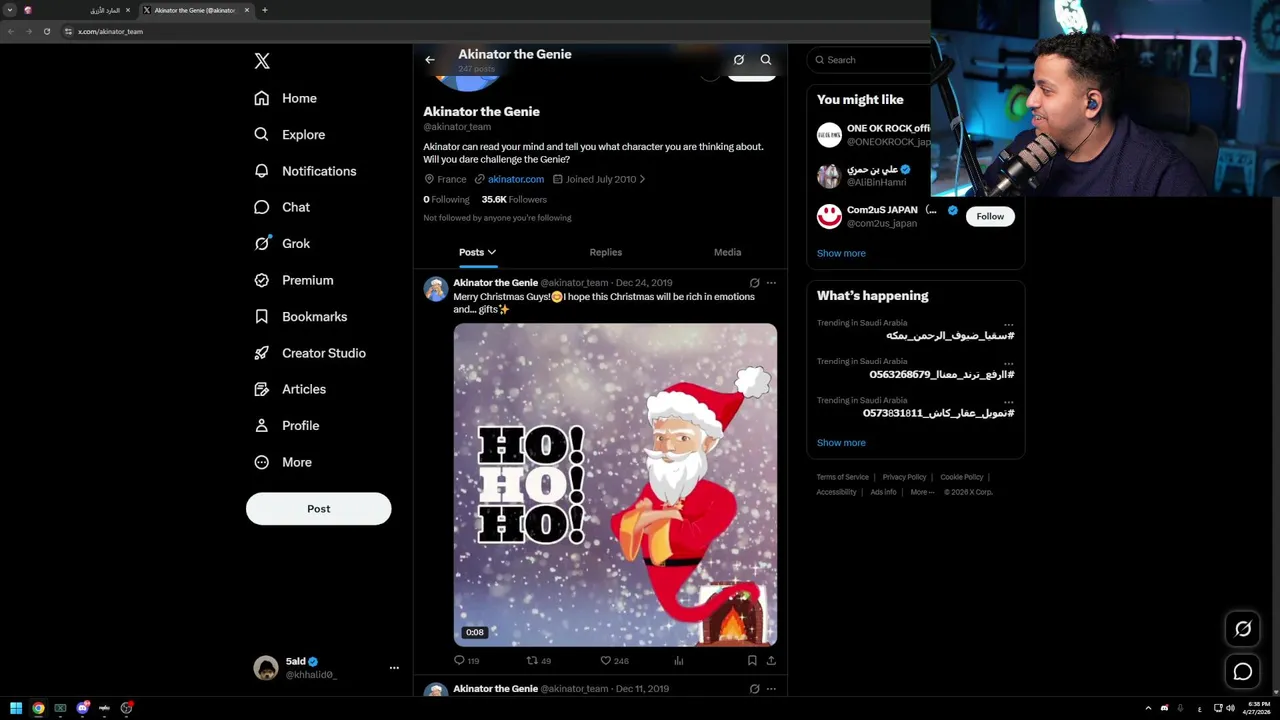Share the Christmas post
The width and height of the screenshot is (1280, 720).
click(x=771, y=661)
